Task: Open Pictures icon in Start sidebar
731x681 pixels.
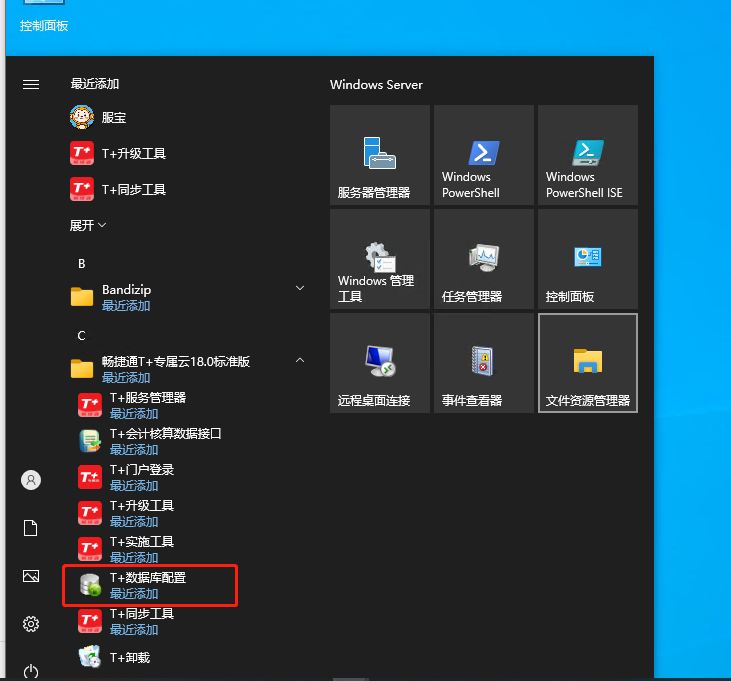Action: click(x=31, y=576)
